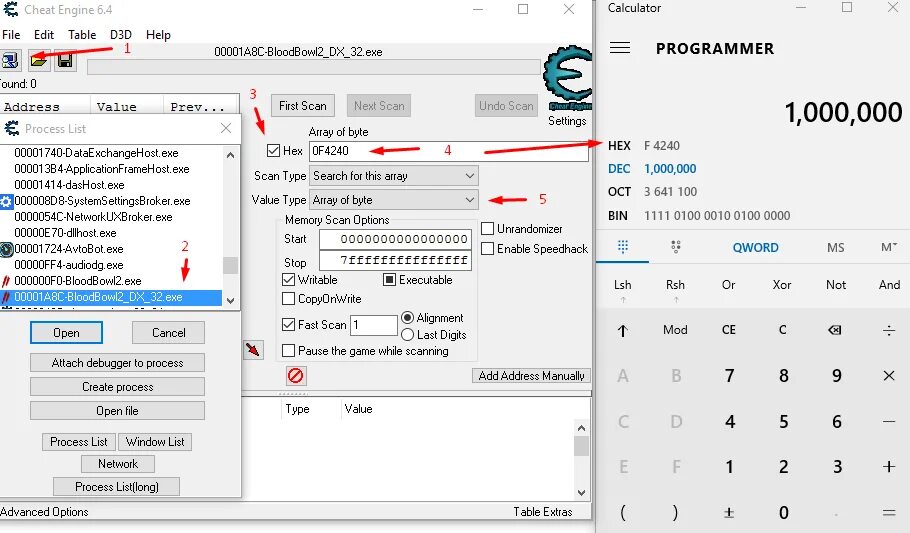Close the Process List dialog

(226, 128)
